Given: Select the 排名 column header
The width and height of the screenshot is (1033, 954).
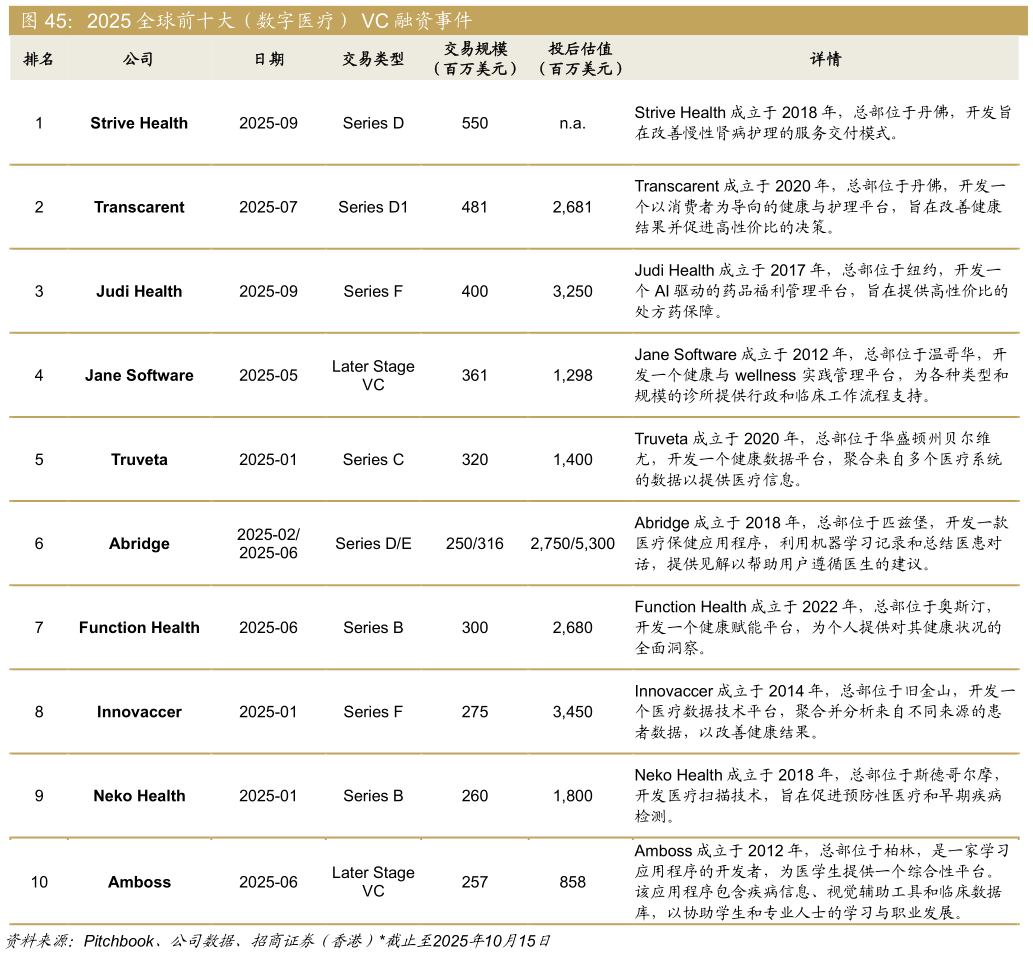Looking at the screenshot, I should [x=39, y=59].
